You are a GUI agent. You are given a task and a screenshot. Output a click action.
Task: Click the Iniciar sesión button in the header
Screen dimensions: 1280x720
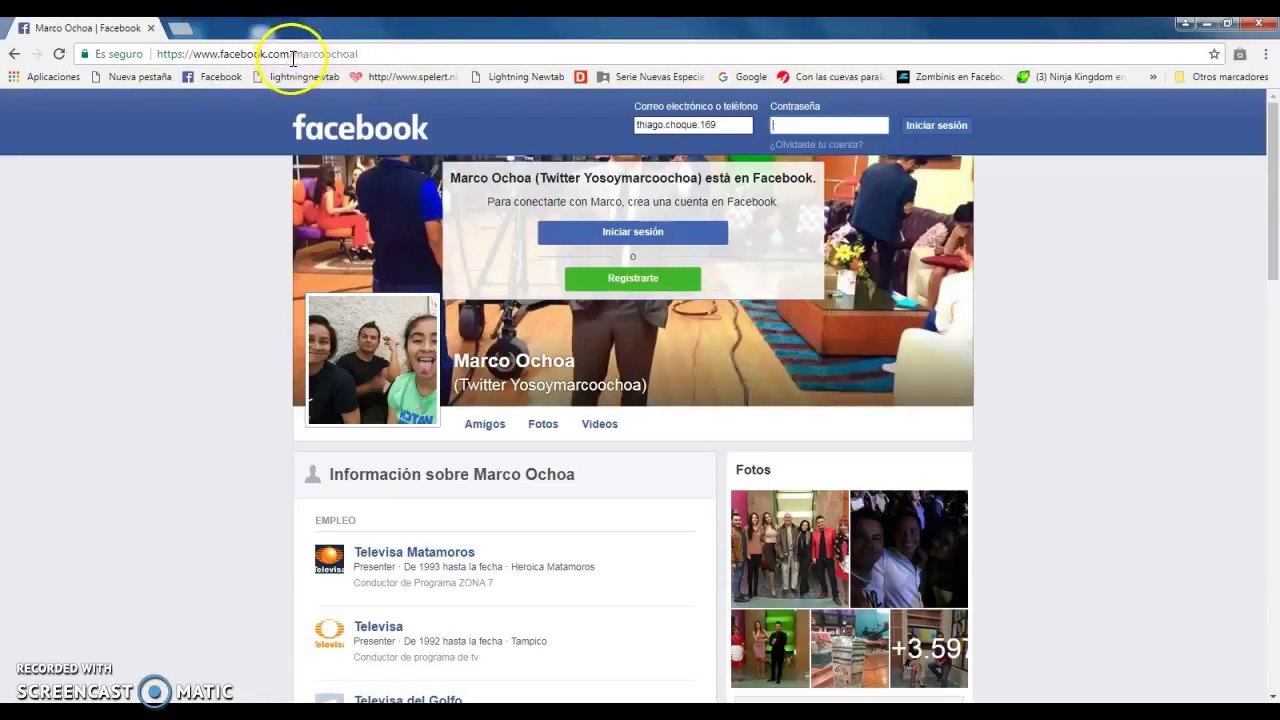point(937,125)
